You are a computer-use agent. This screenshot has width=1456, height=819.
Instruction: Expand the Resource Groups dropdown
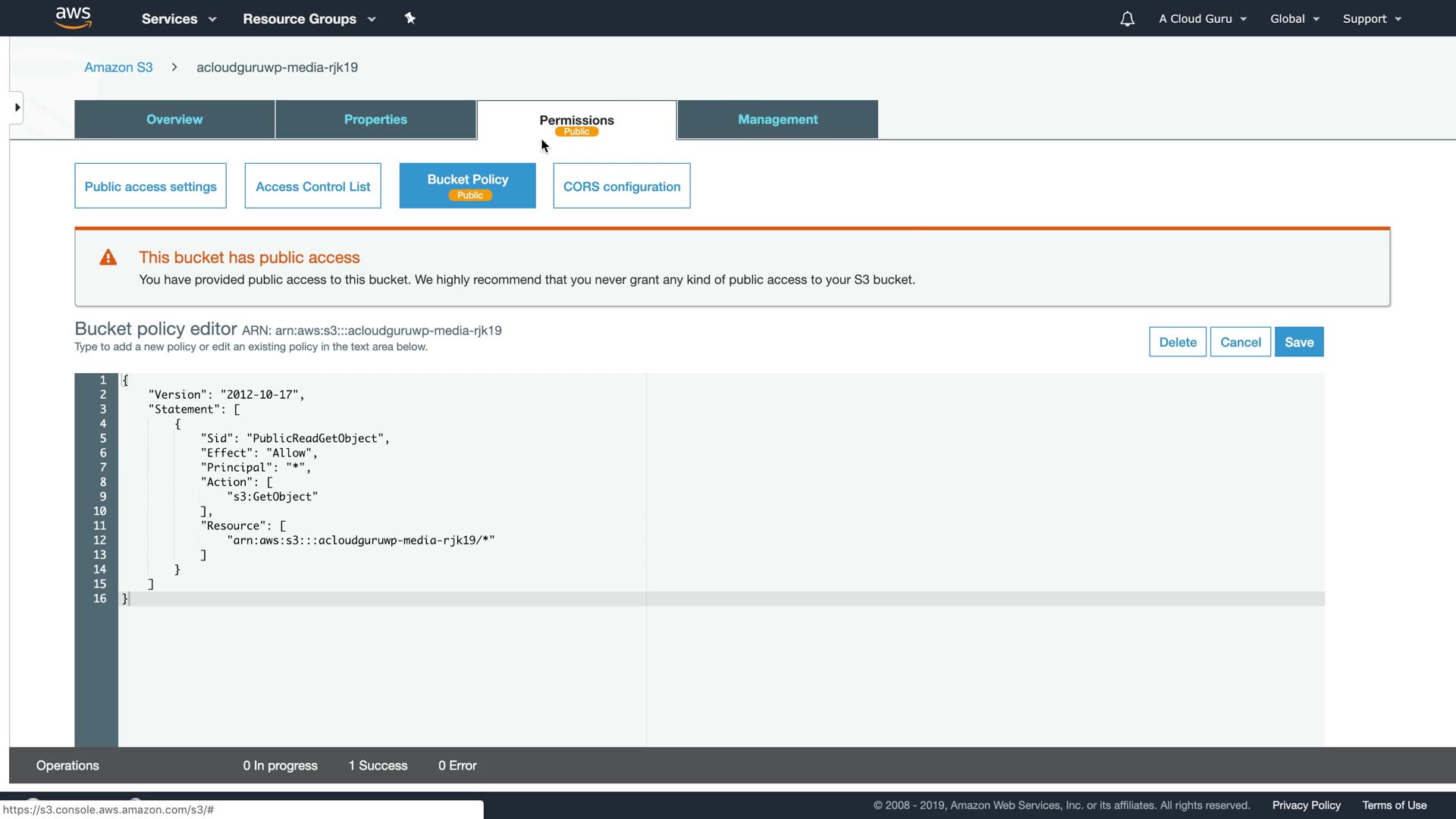click(309, 19)
